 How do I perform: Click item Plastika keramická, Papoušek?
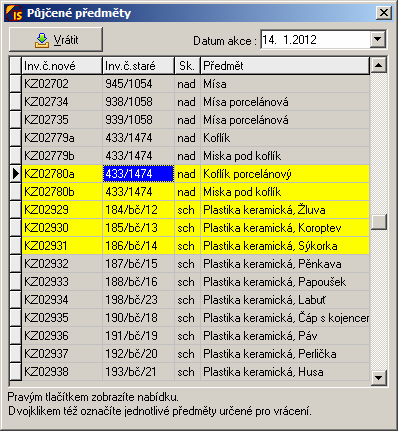point(285,282)
